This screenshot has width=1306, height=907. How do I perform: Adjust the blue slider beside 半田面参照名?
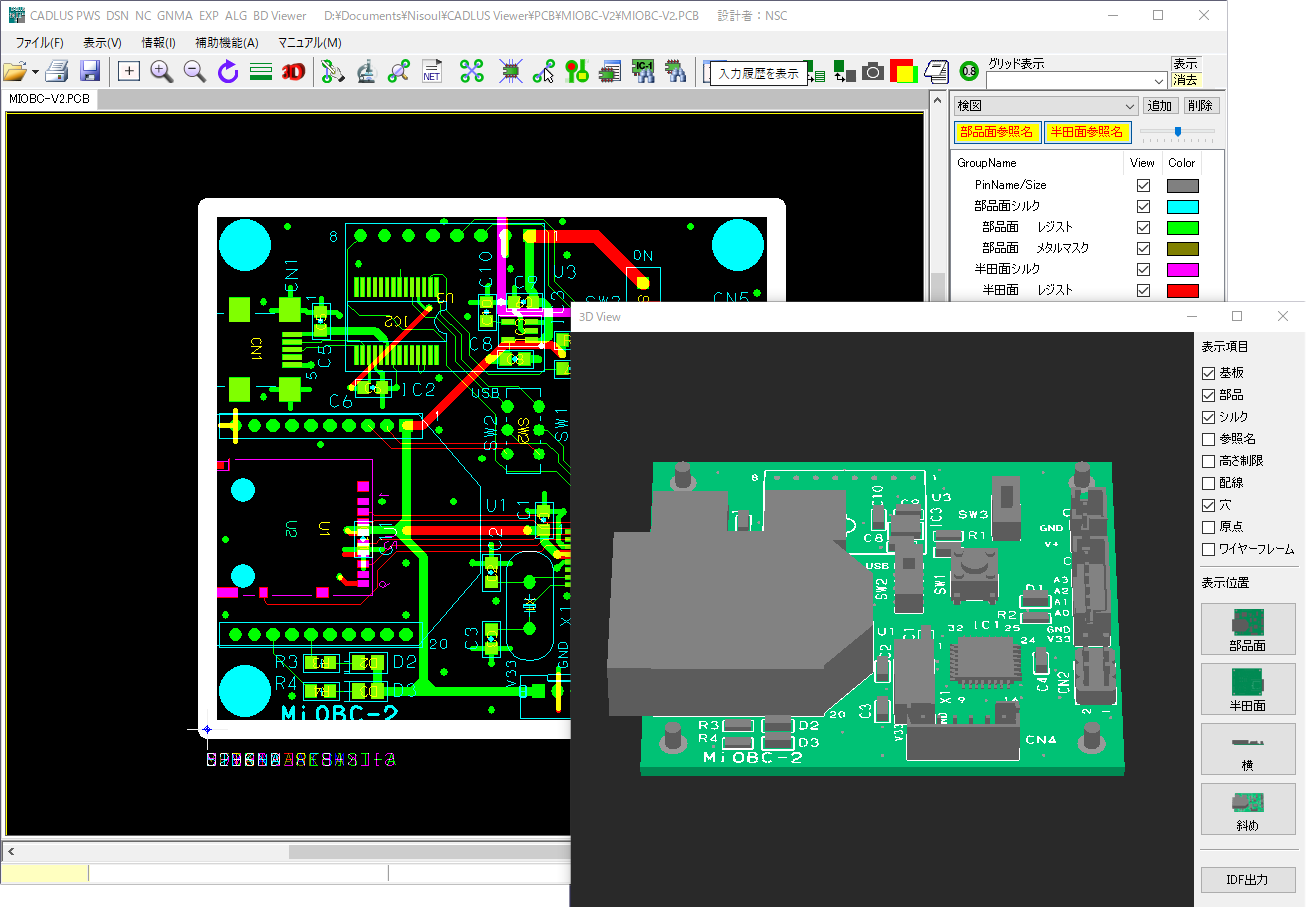tap(1178, 131)
